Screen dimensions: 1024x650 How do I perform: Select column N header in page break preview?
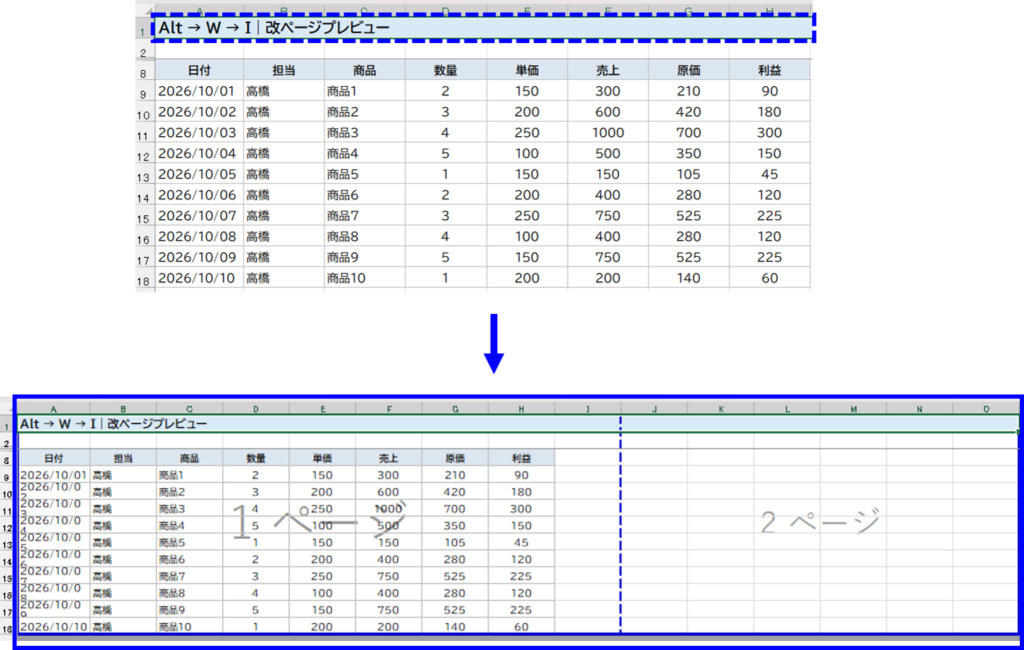point(920,409)
